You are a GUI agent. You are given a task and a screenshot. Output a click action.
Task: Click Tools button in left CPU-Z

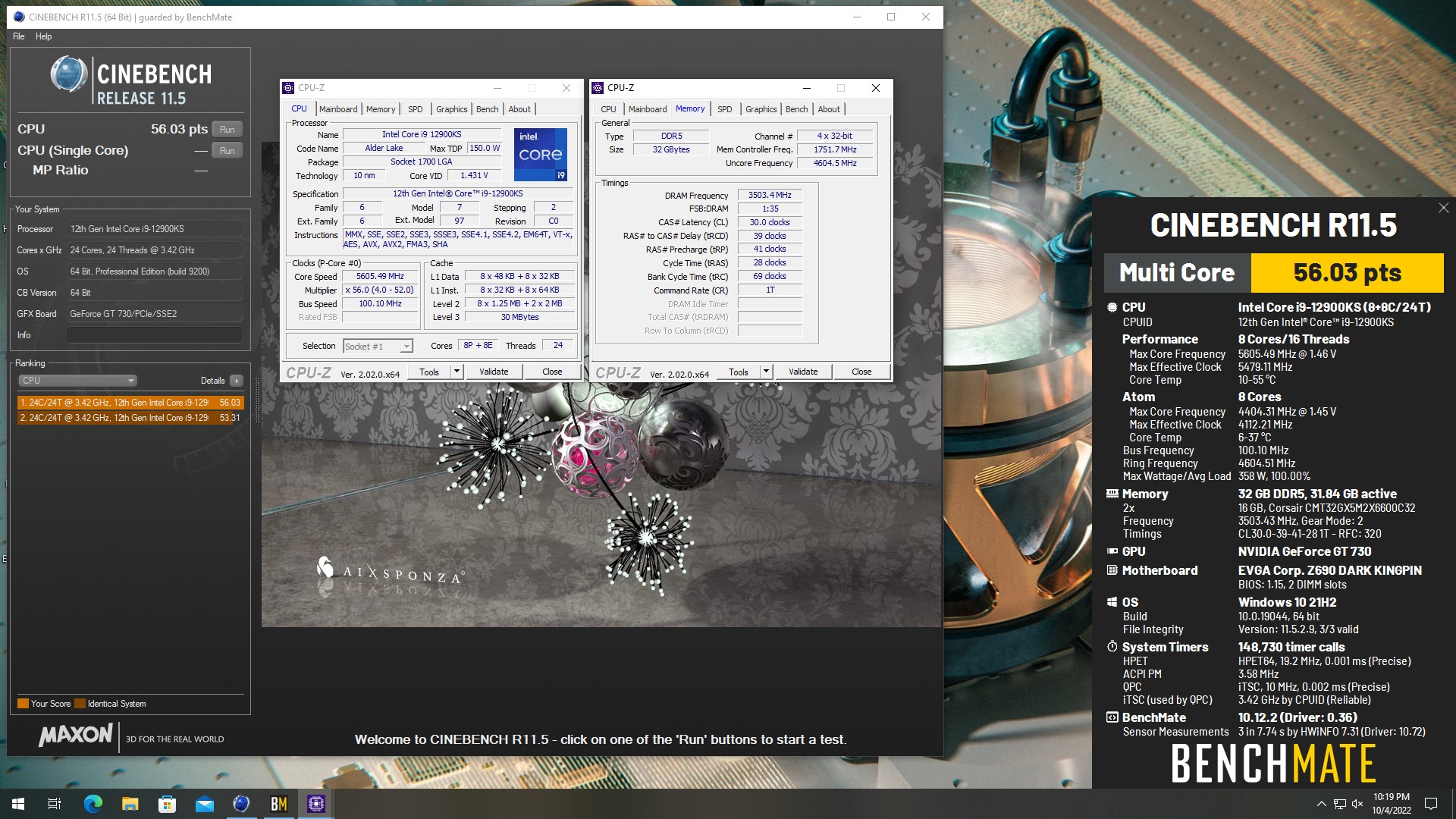click(x=429, y=372)
